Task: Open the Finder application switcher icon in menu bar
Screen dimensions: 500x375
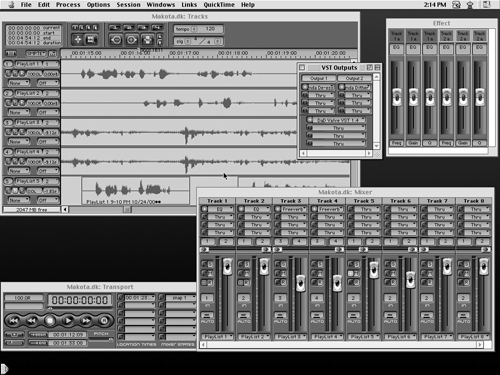Action: coord(487,5)
